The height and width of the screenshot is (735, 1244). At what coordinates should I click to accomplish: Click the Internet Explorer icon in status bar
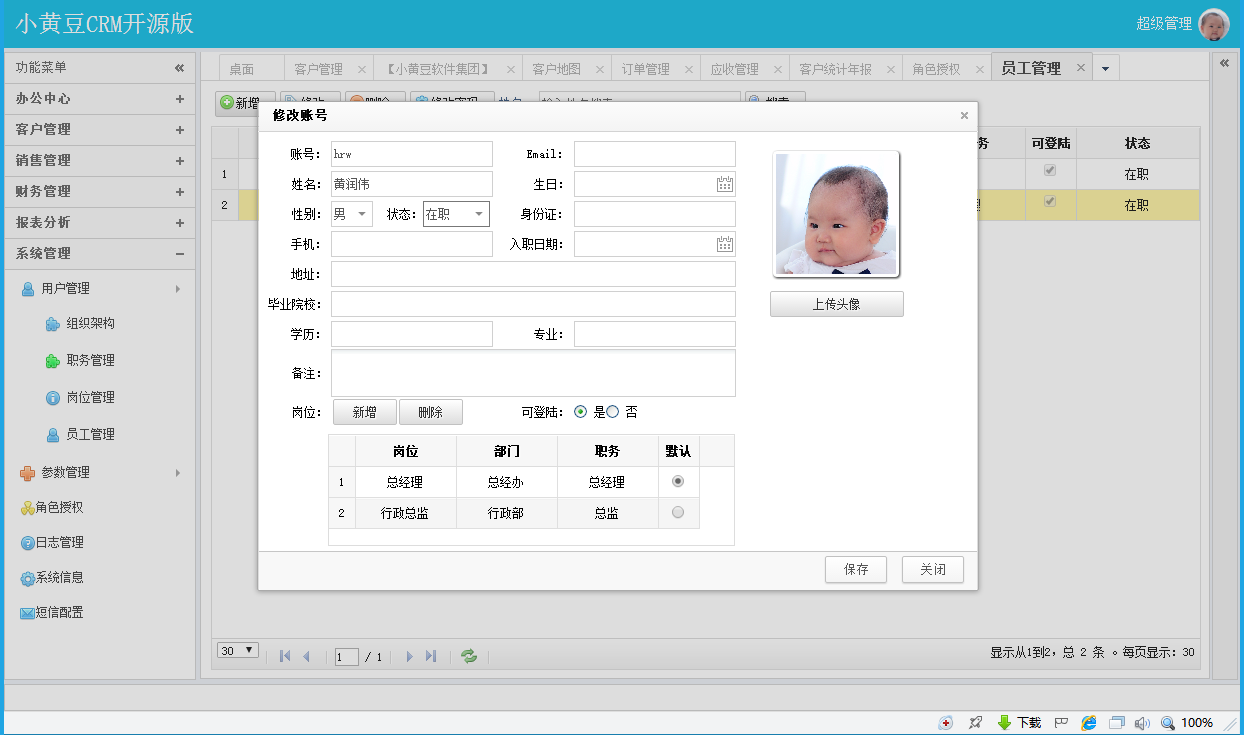[1089, 722]
